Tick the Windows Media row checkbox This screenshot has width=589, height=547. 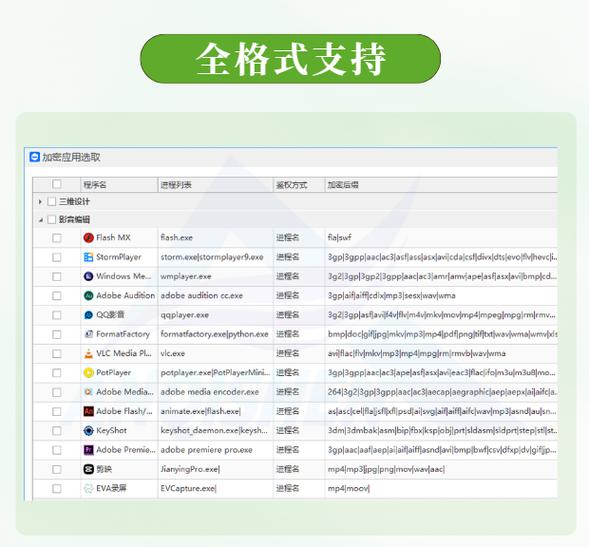57,277
